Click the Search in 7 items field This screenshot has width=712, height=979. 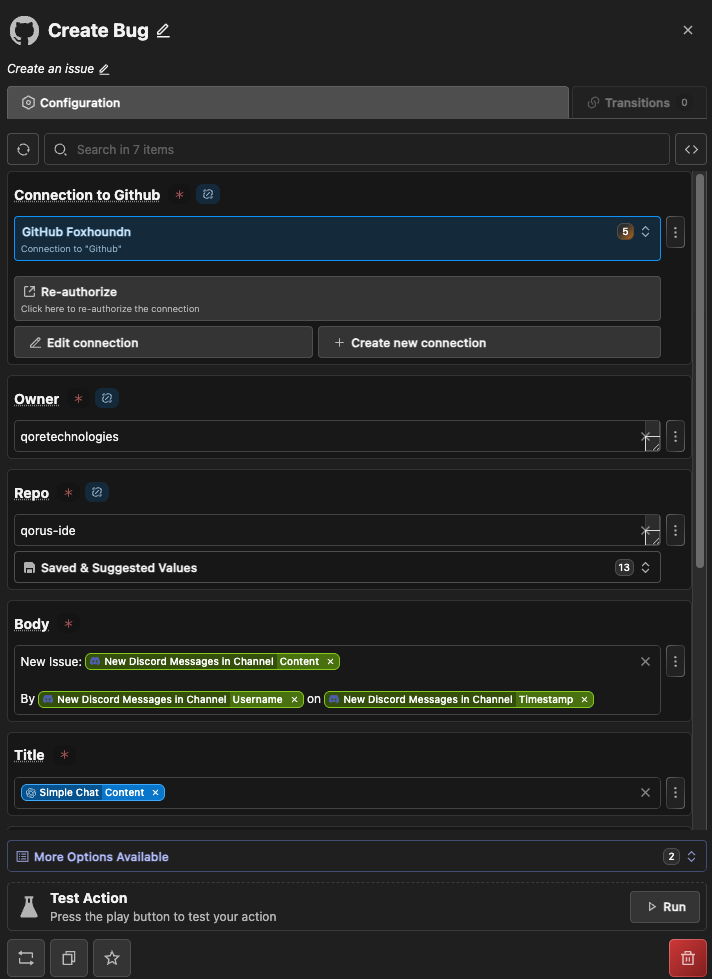357,149
